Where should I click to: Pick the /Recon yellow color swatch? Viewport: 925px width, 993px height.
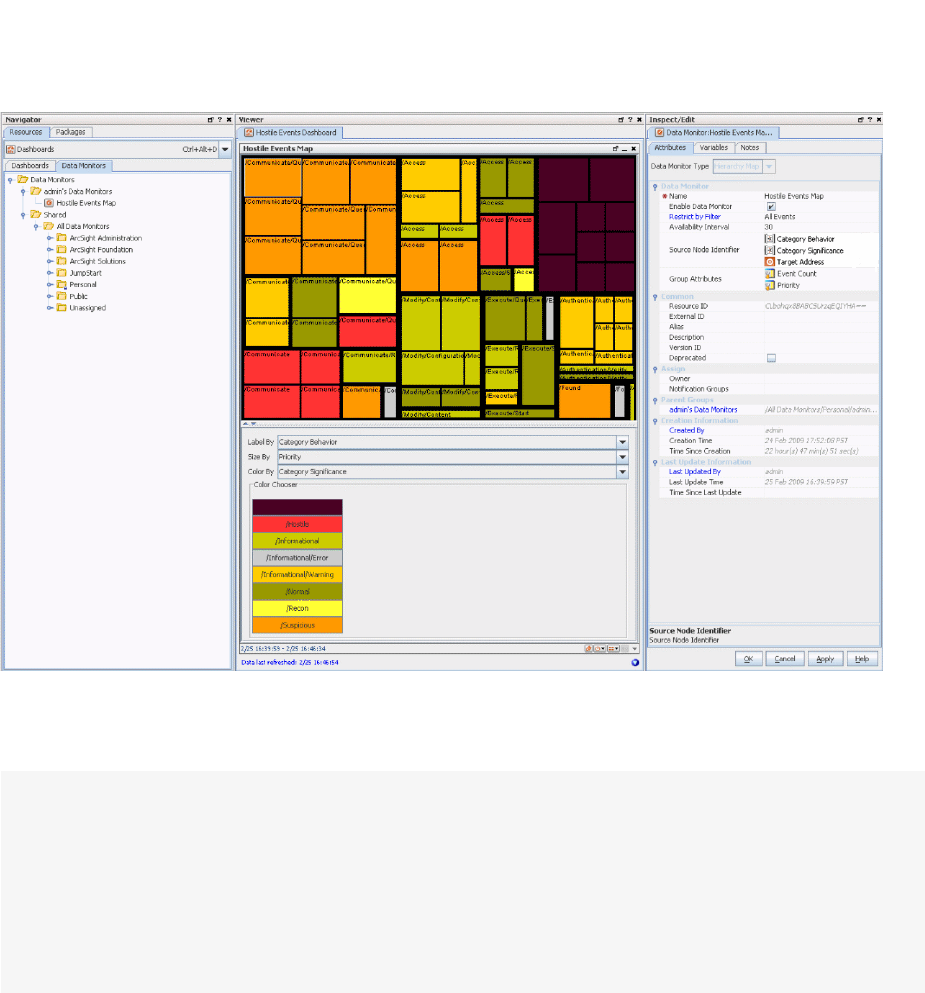coord(298,609)
